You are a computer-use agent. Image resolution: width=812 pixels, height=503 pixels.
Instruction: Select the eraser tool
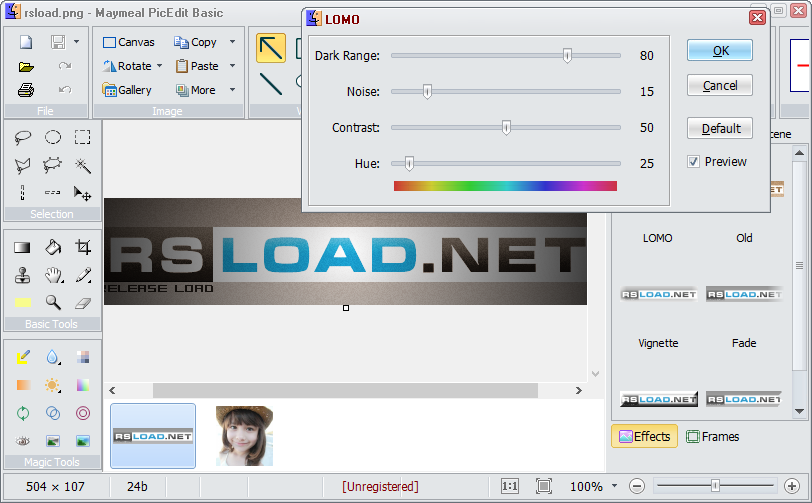coord(83,303)
